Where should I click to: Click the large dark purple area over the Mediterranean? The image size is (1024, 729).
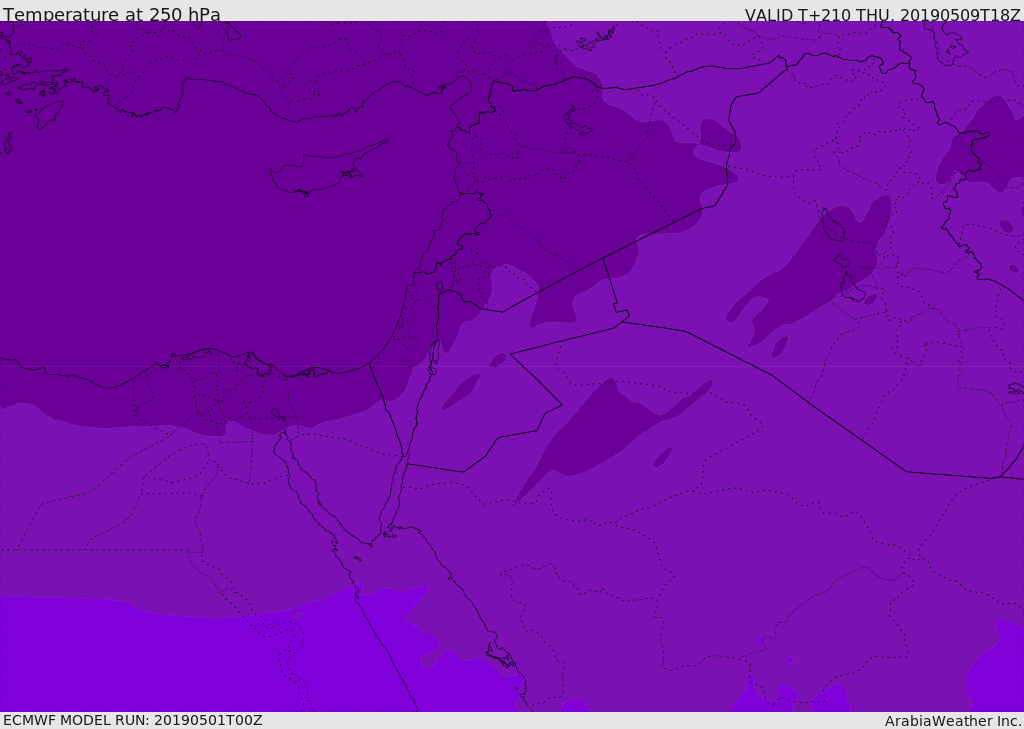[200, 250]
